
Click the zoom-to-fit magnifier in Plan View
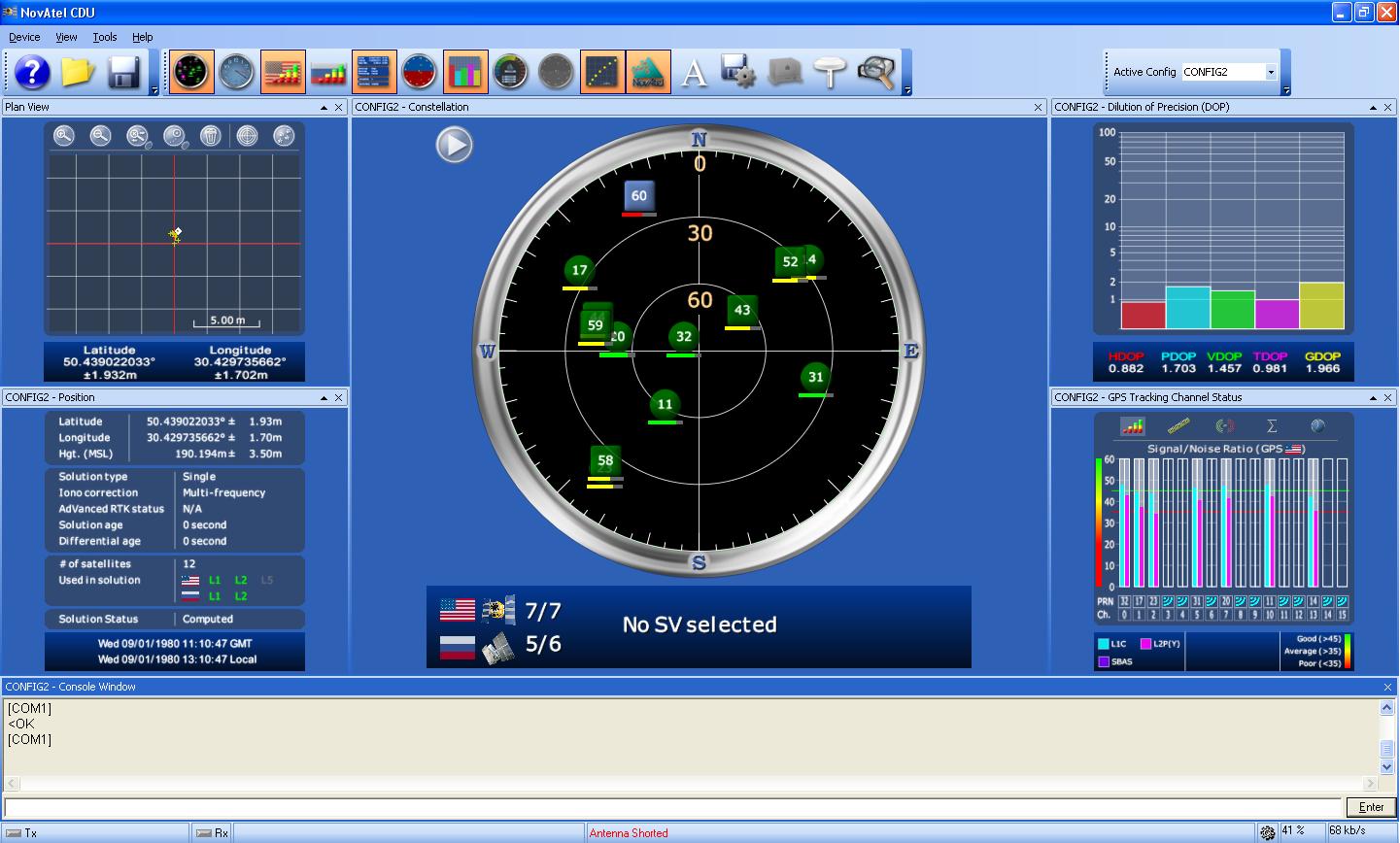pyautogui.click(x=137, y=136)
